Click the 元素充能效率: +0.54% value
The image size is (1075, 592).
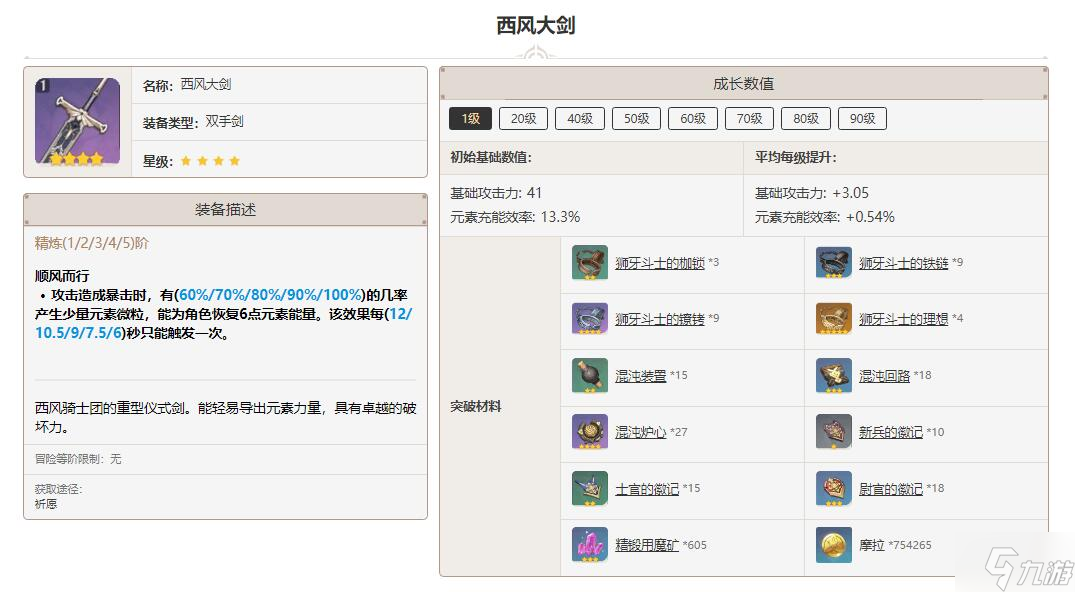(825, 217)
